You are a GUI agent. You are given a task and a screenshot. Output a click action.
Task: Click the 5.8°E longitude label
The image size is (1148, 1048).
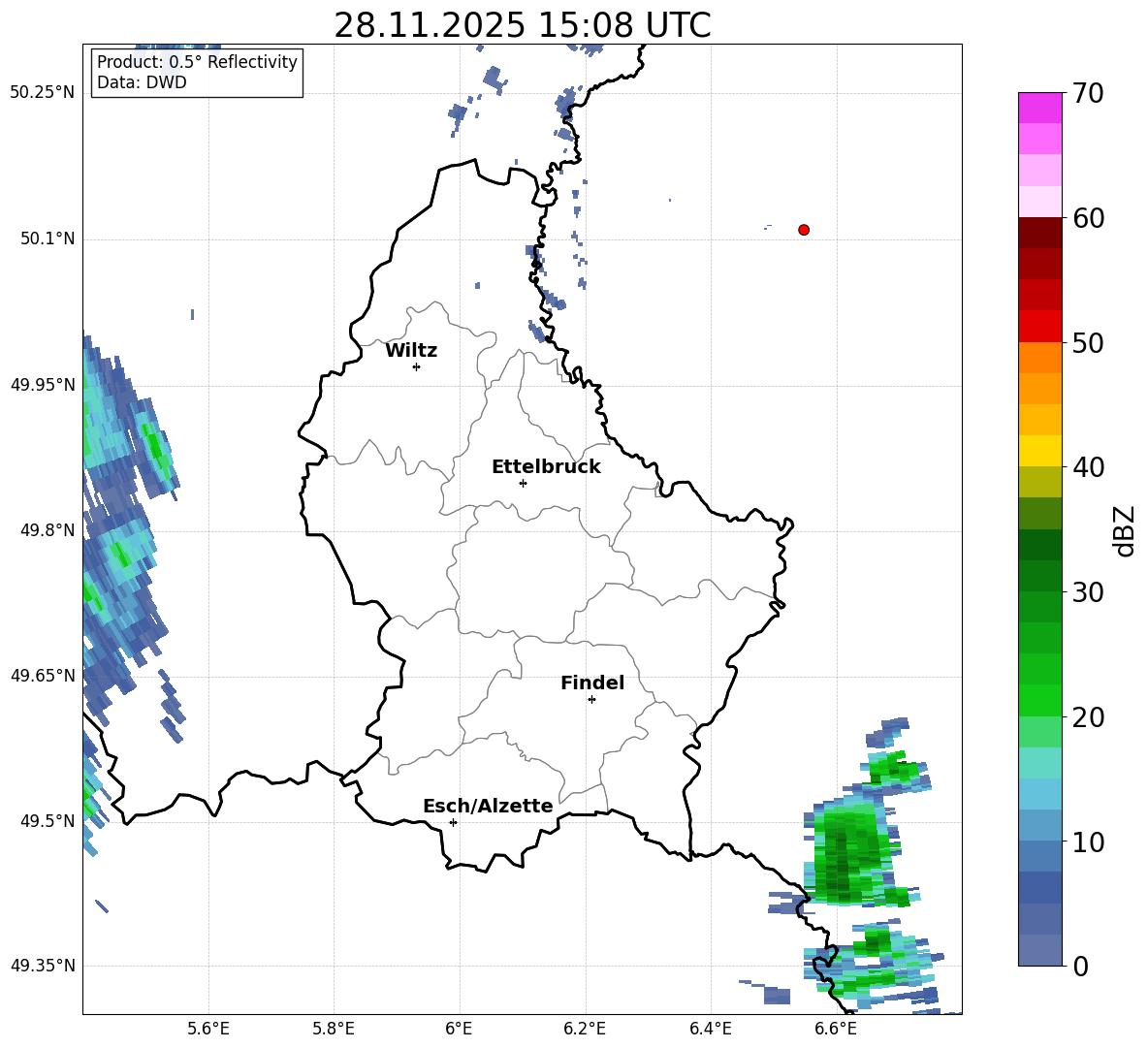pos(334,1029)
